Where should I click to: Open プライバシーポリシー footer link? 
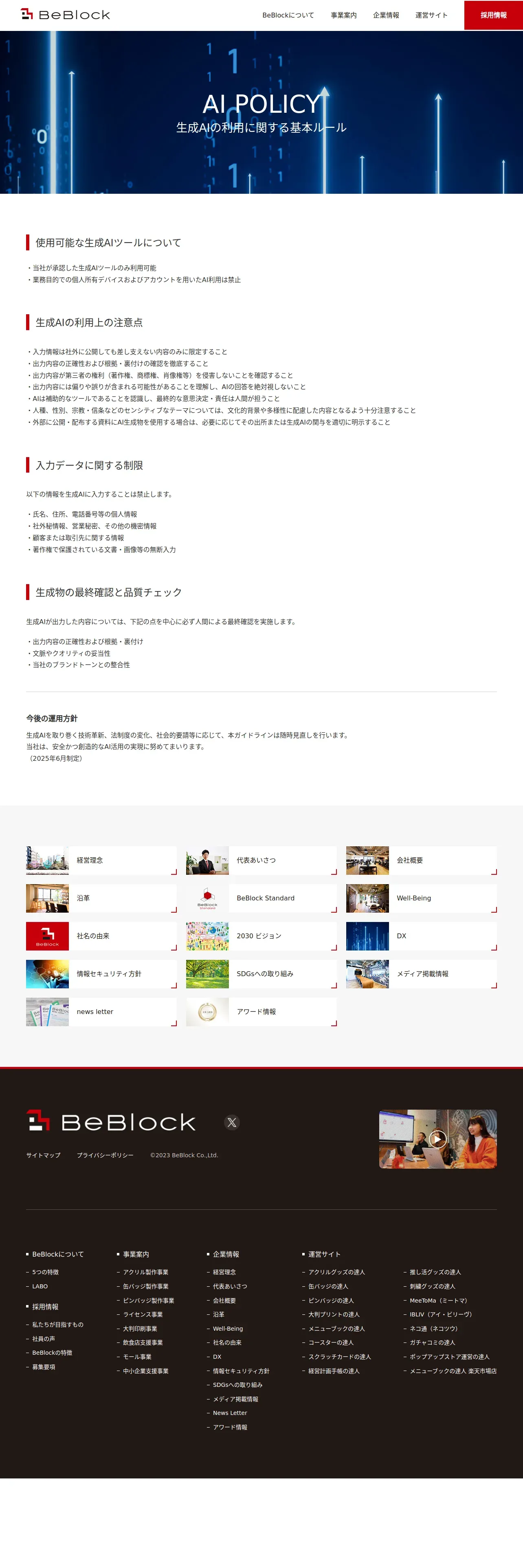tap(105, 1155)
